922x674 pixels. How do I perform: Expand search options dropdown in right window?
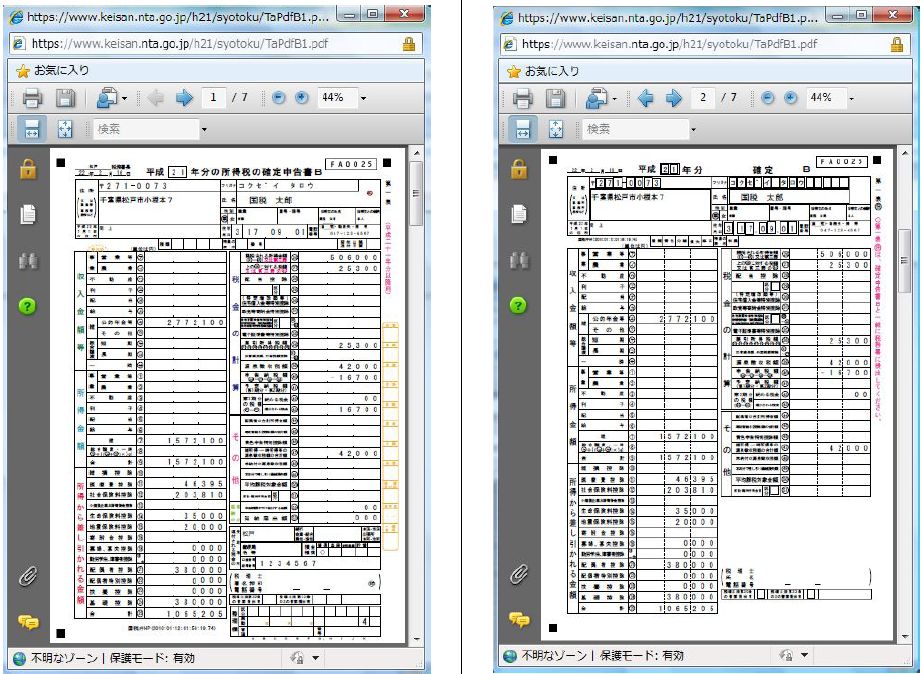click(695, 129)
